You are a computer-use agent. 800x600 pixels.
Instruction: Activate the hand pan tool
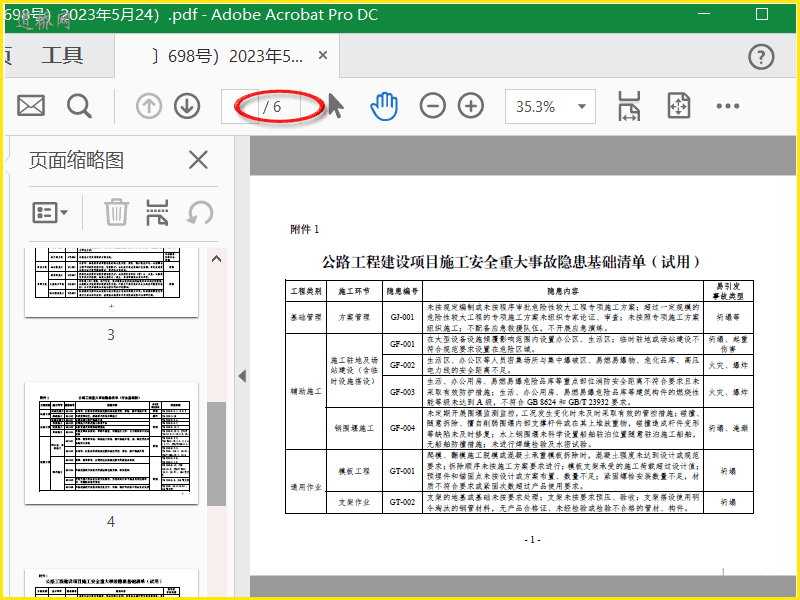(x=384, y=106)
